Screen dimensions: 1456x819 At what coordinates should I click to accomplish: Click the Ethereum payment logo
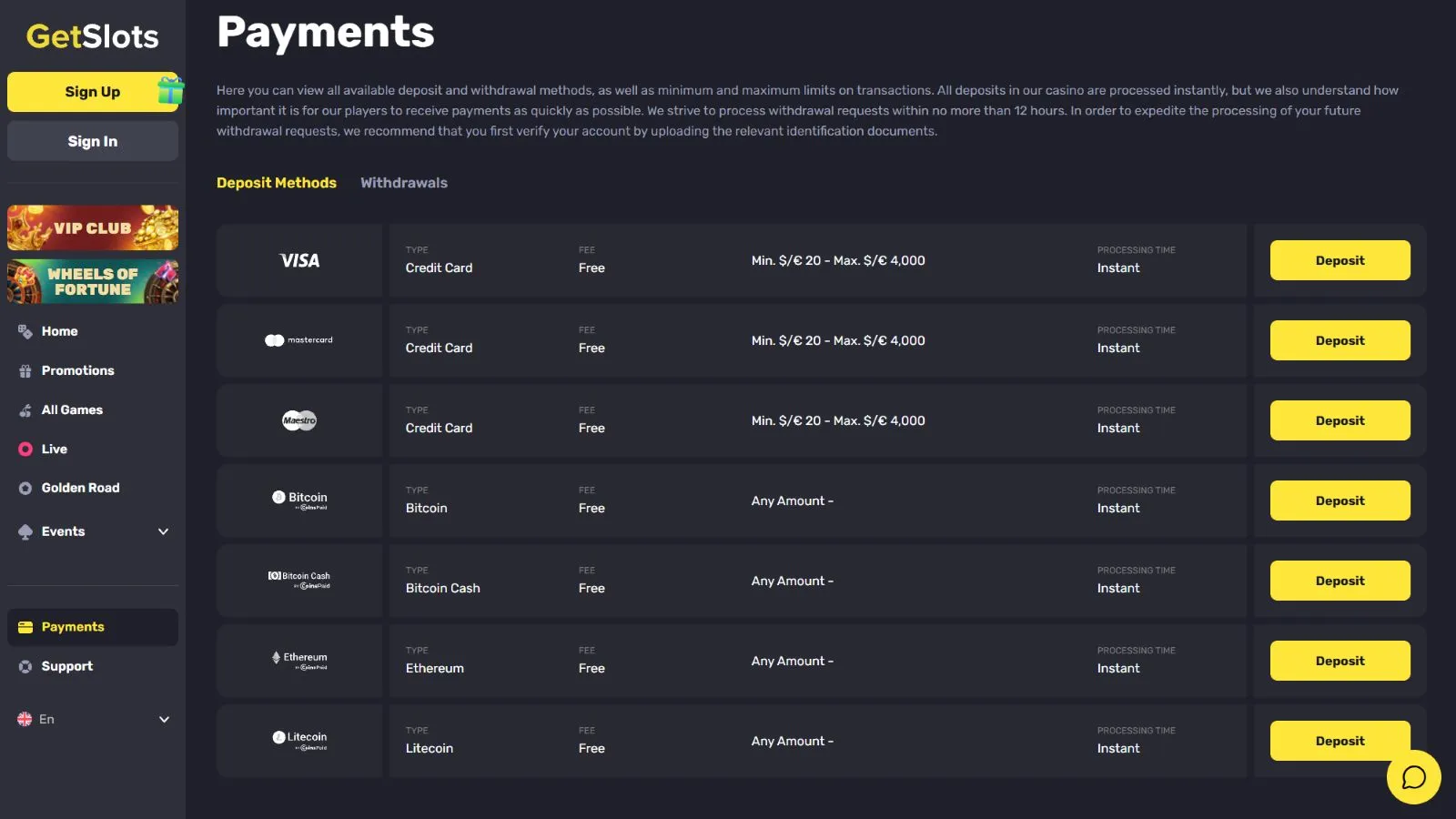(299, 660)
